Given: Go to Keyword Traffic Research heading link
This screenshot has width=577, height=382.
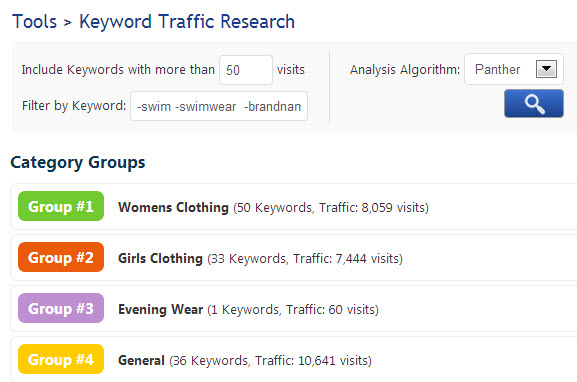Looking at the screenshot, I should tap(187, 21).
